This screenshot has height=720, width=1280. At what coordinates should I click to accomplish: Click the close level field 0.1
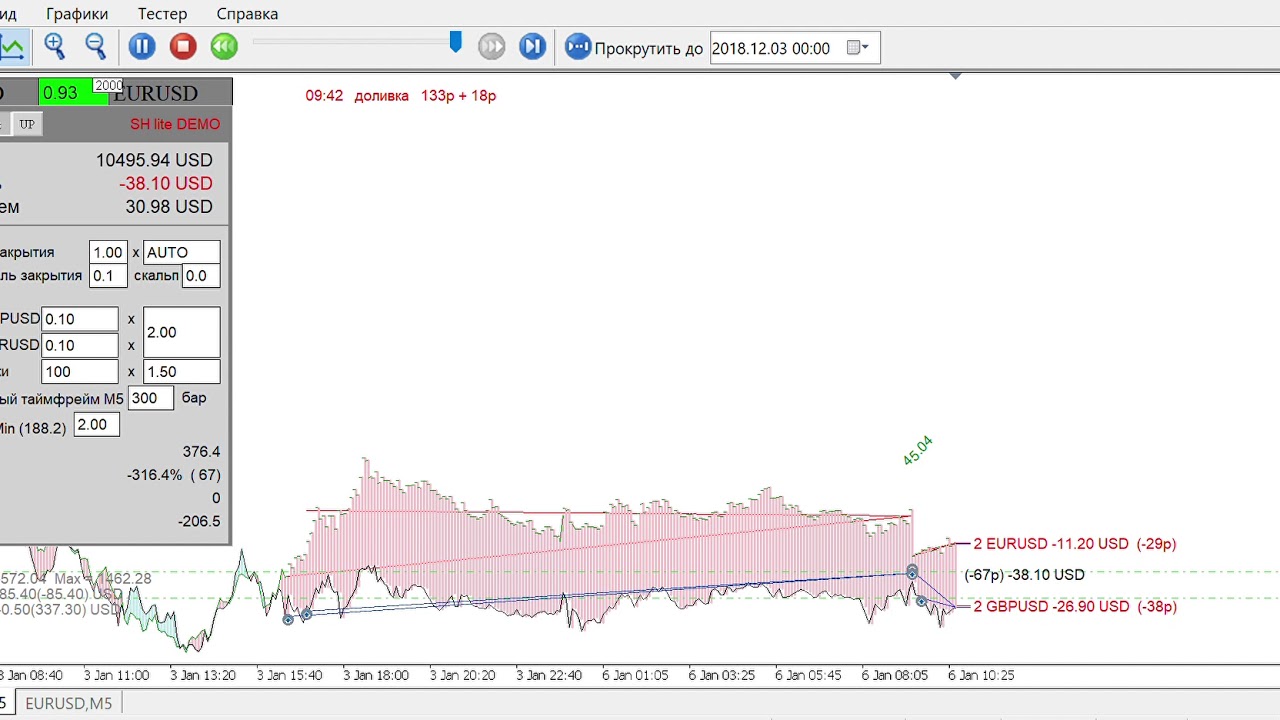pyautogui.click(x=108, y=276)
